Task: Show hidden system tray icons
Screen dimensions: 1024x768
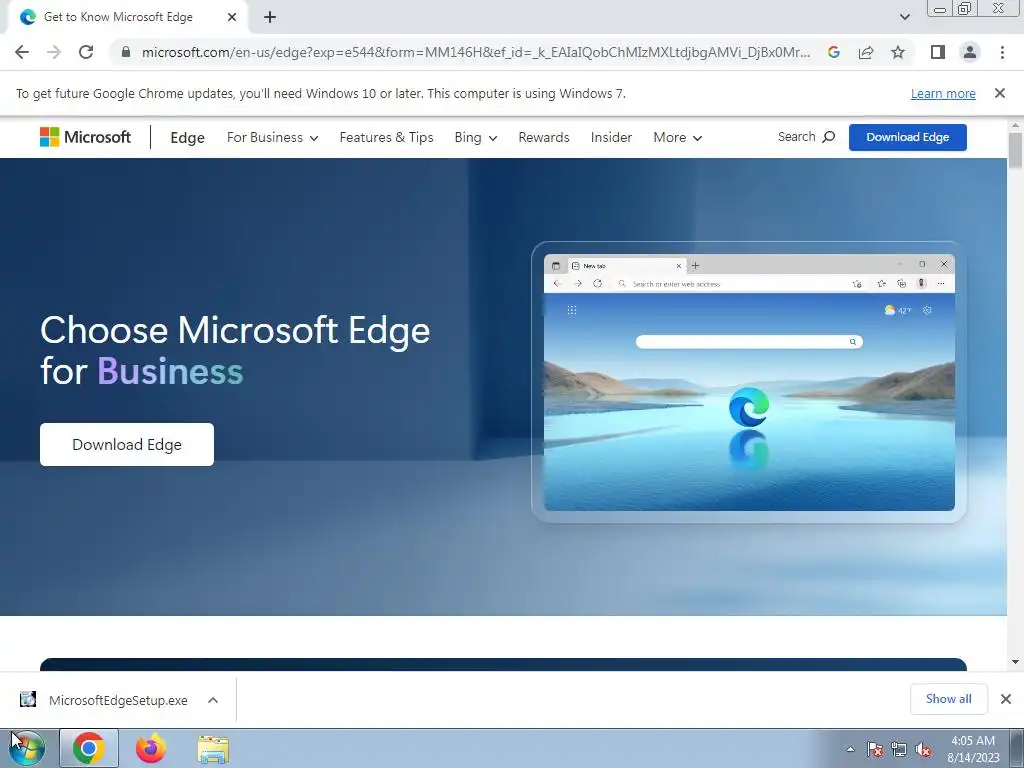Action: (x=850, y=749)
